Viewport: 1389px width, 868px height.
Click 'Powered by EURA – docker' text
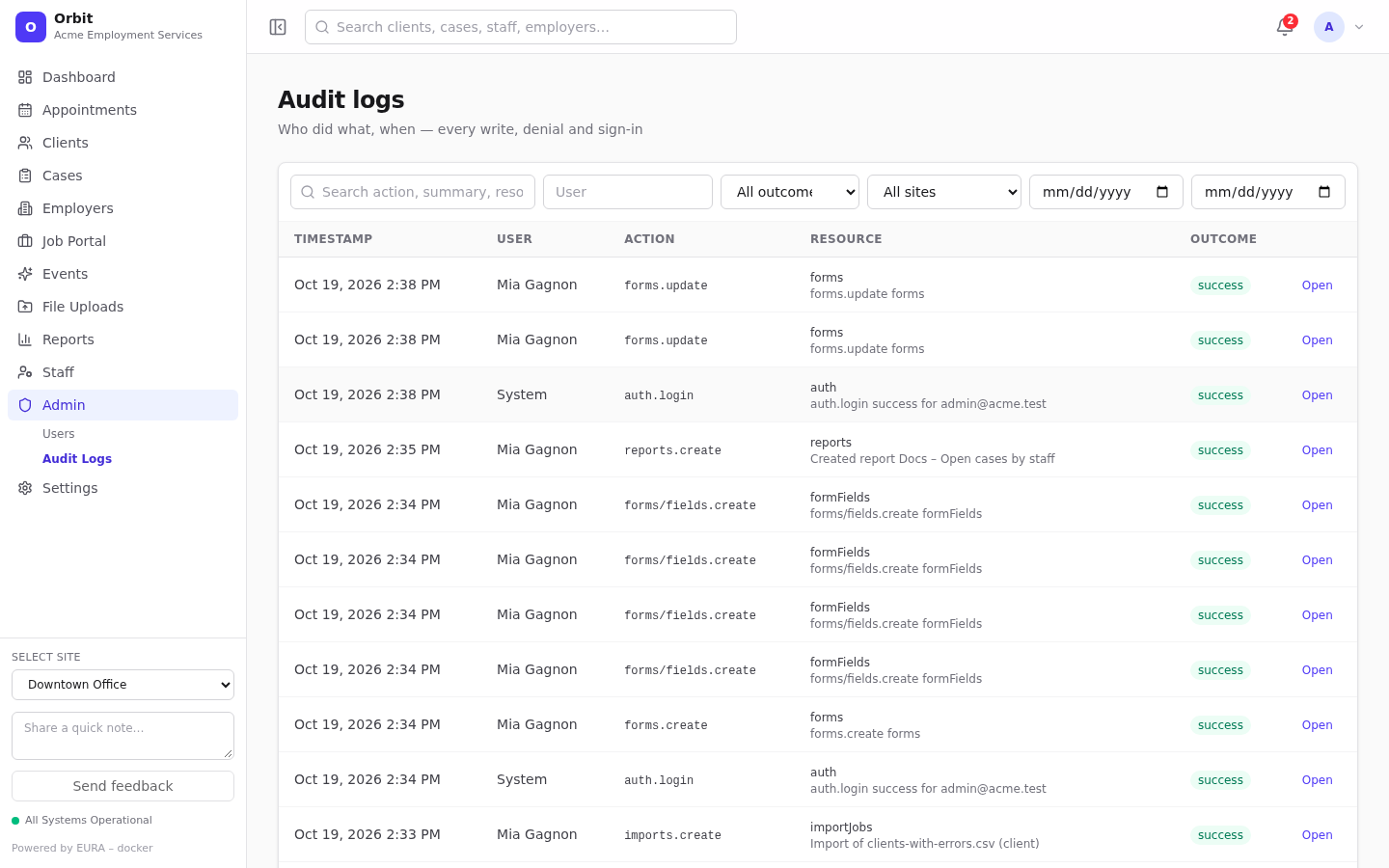pyautogui.click(x=82, y=849)
